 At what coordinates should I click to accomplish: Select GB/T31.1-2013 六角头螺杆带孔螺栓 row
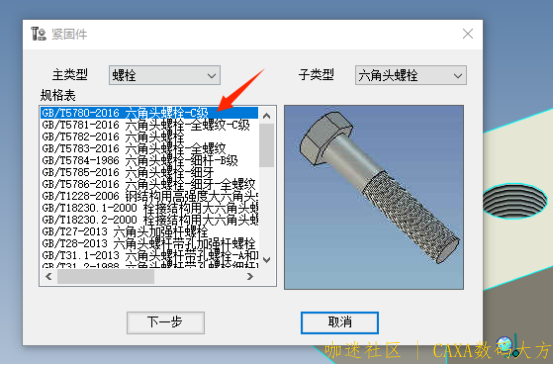pyautogui.click(x=149, y=255)
